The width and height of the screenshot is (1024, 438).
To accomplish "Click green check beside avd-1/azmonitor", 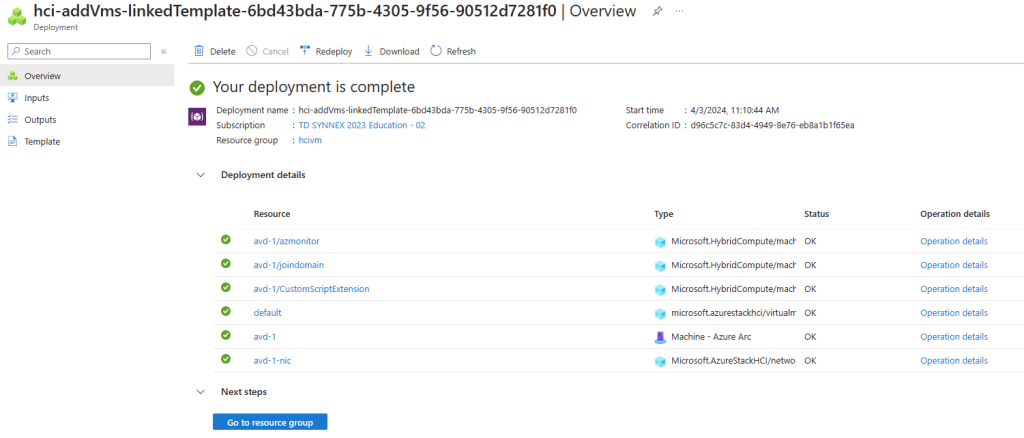I will [226, 240].
